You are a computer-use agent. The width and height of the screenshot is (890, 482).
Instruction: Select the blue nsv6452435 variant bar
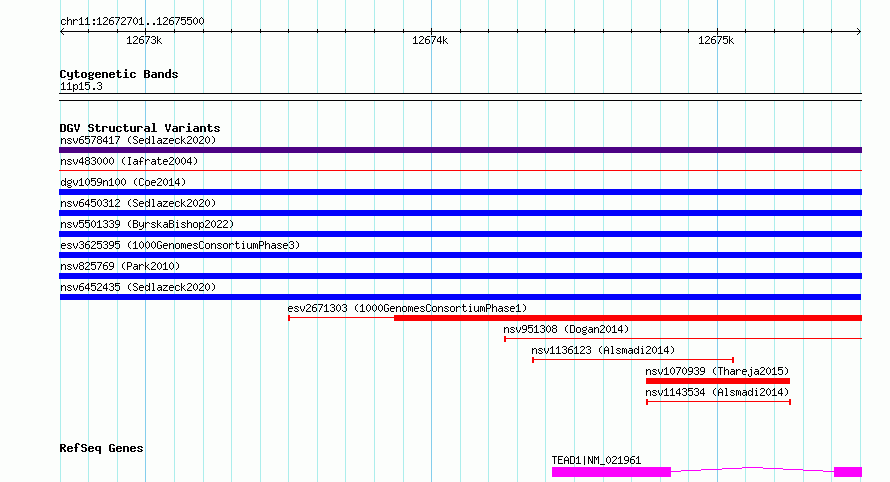pos(460,297)
